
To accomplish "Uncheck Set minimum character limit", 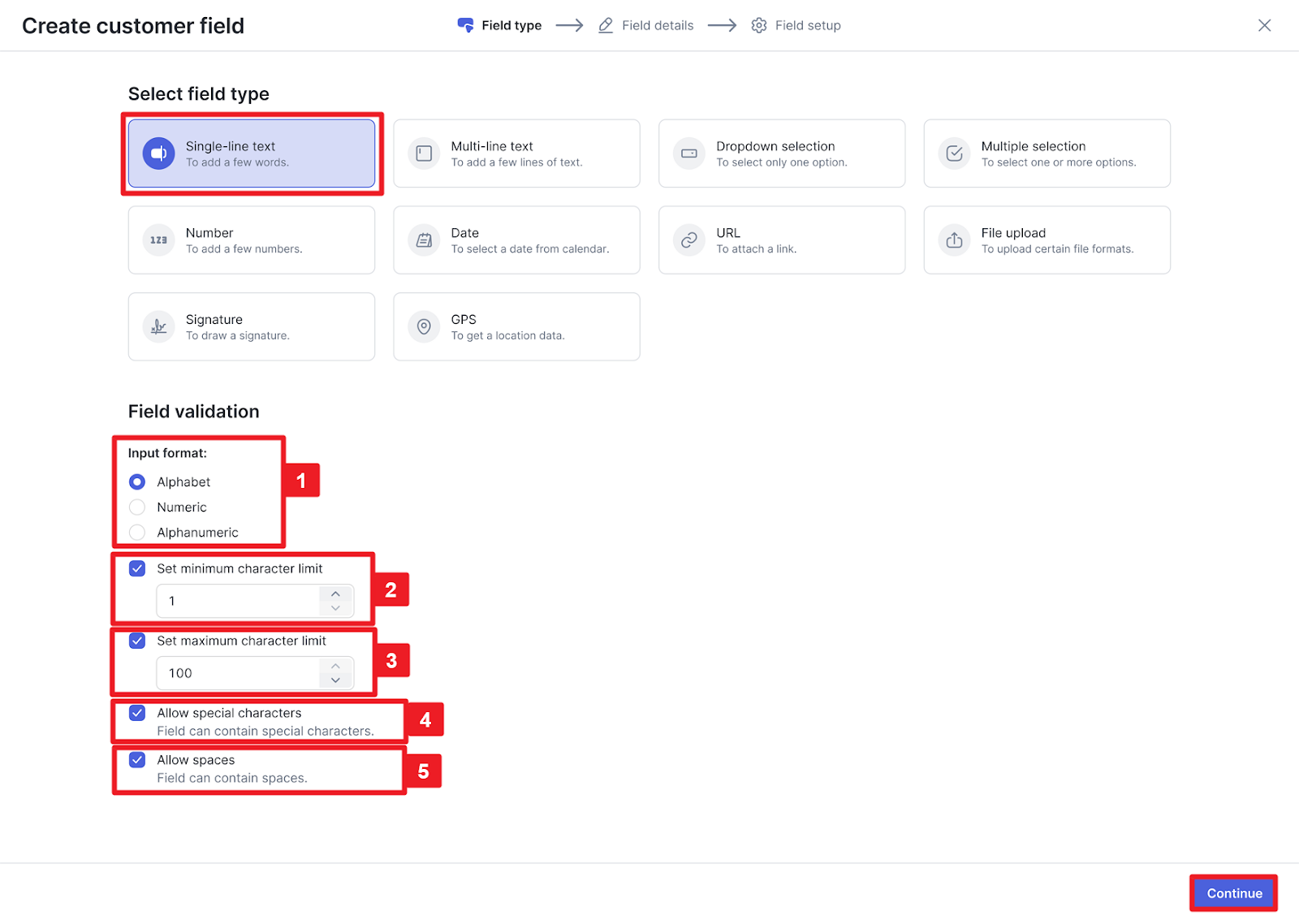I will pos(137,568).
